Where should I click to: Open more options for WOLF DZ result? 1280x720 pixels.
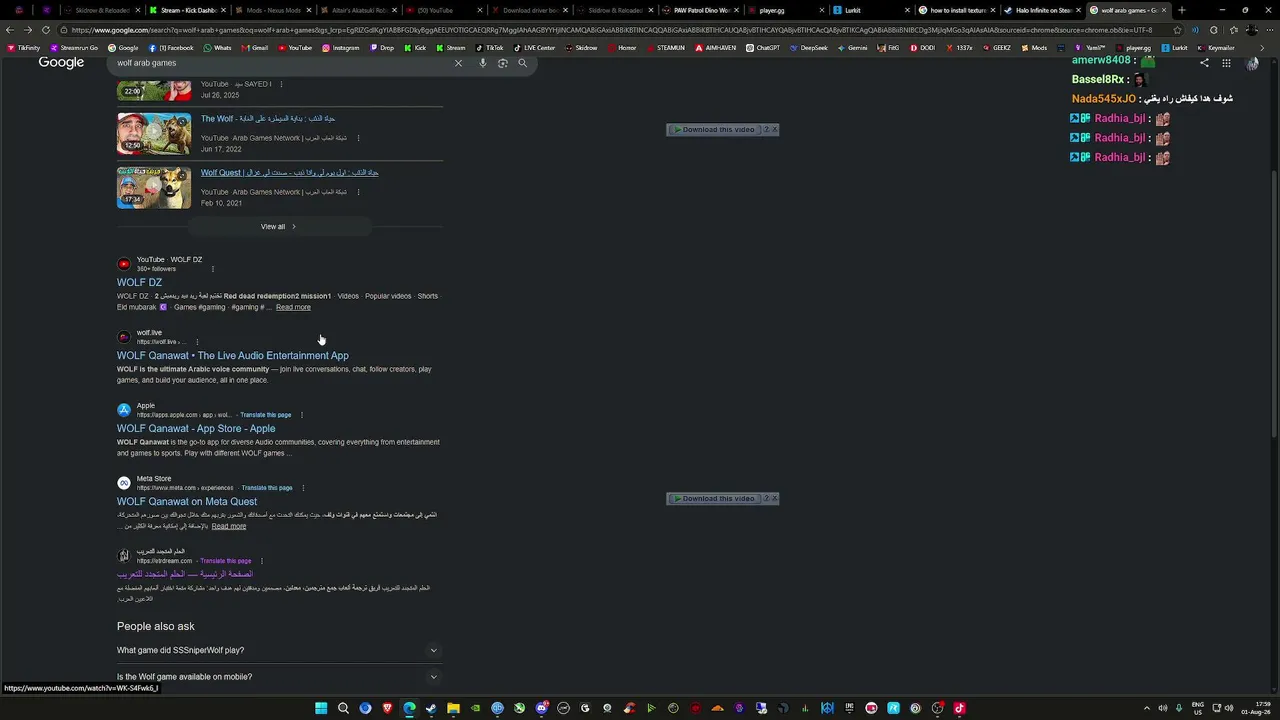pos(212,269)
